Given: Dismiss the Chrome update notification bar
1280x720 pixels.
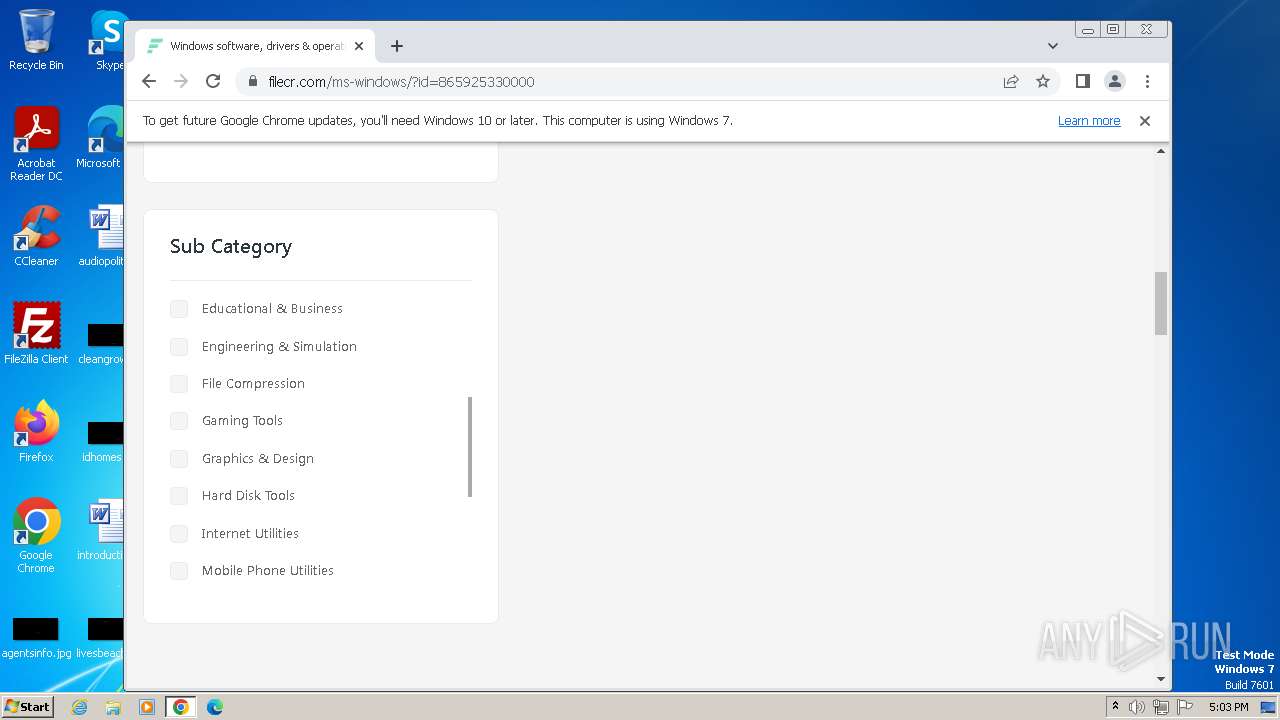Looking at the screenshot, I should pyautogui.click(x=1145, y=120).
